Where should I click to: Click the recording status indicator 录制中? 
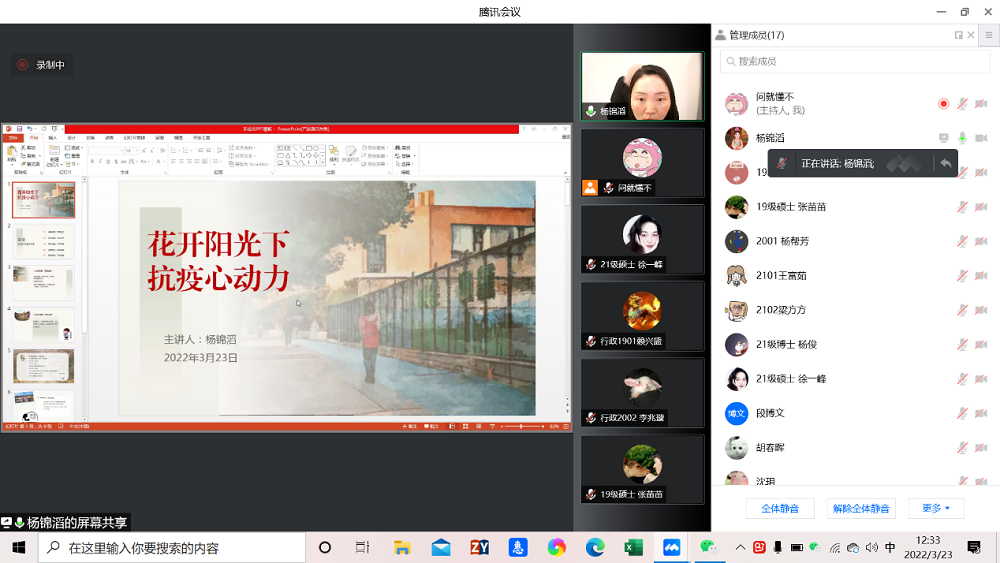click(41, 65)
